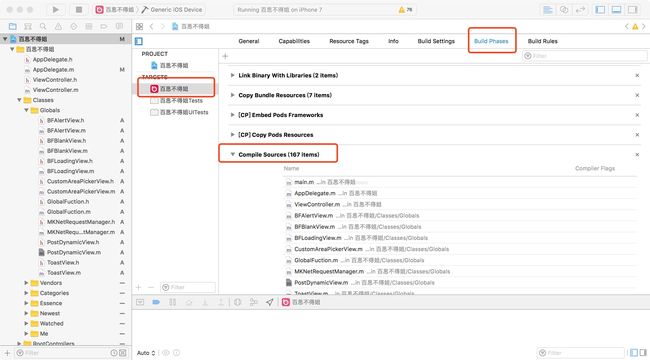Click the Debug Memory Graph icon
650x360 pixels.
pyautogui.click(x=254, y=302)
